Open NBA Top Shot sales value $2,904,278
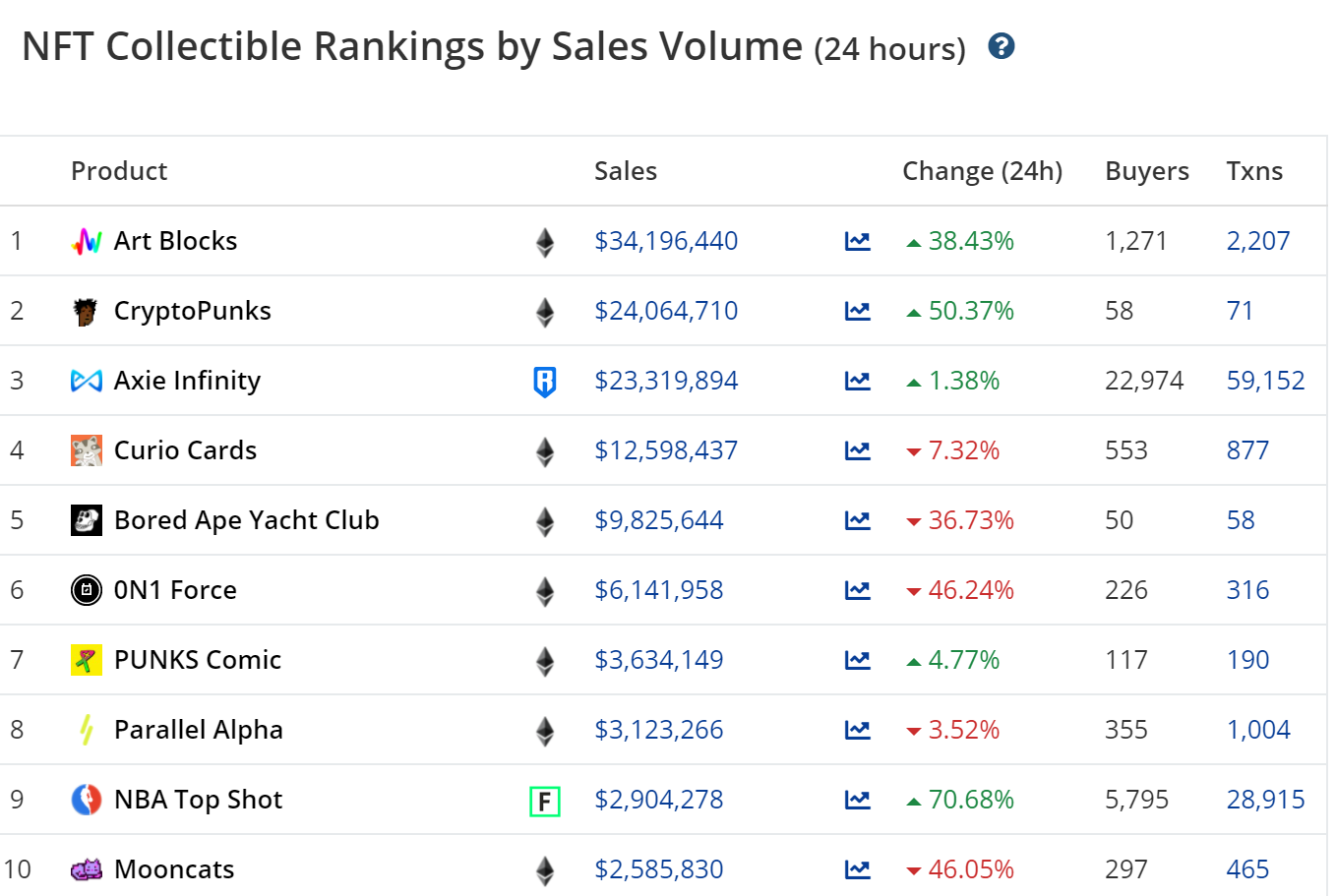This screenshot has height=896, width=1336. (658, 800)
